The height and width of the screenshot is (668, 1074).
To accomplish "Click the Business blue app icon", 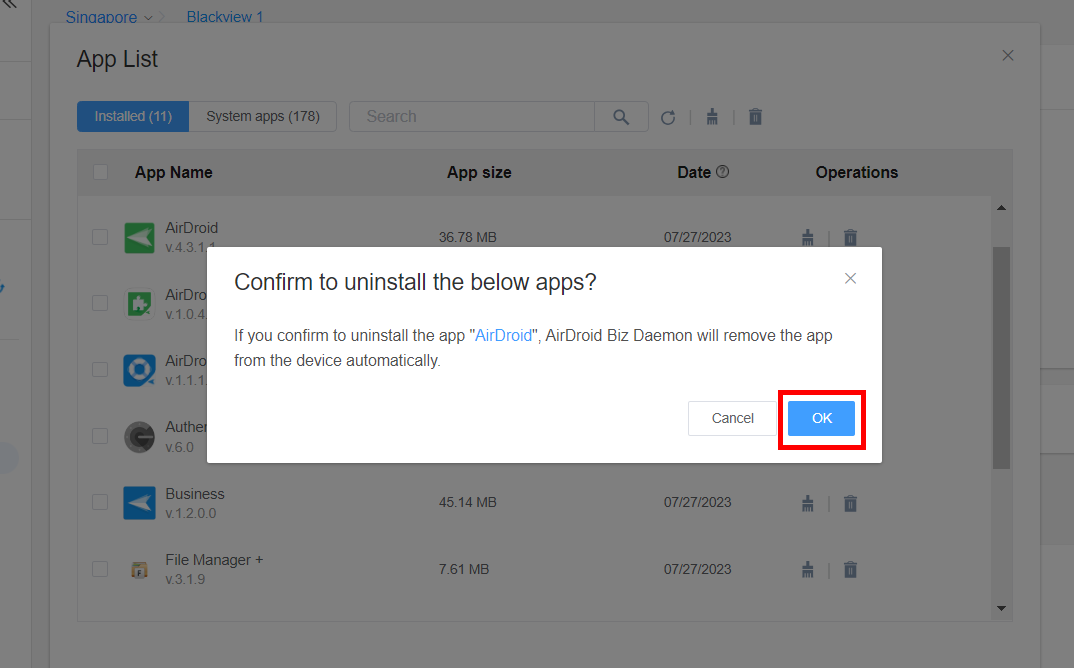I will pos(140,503).
